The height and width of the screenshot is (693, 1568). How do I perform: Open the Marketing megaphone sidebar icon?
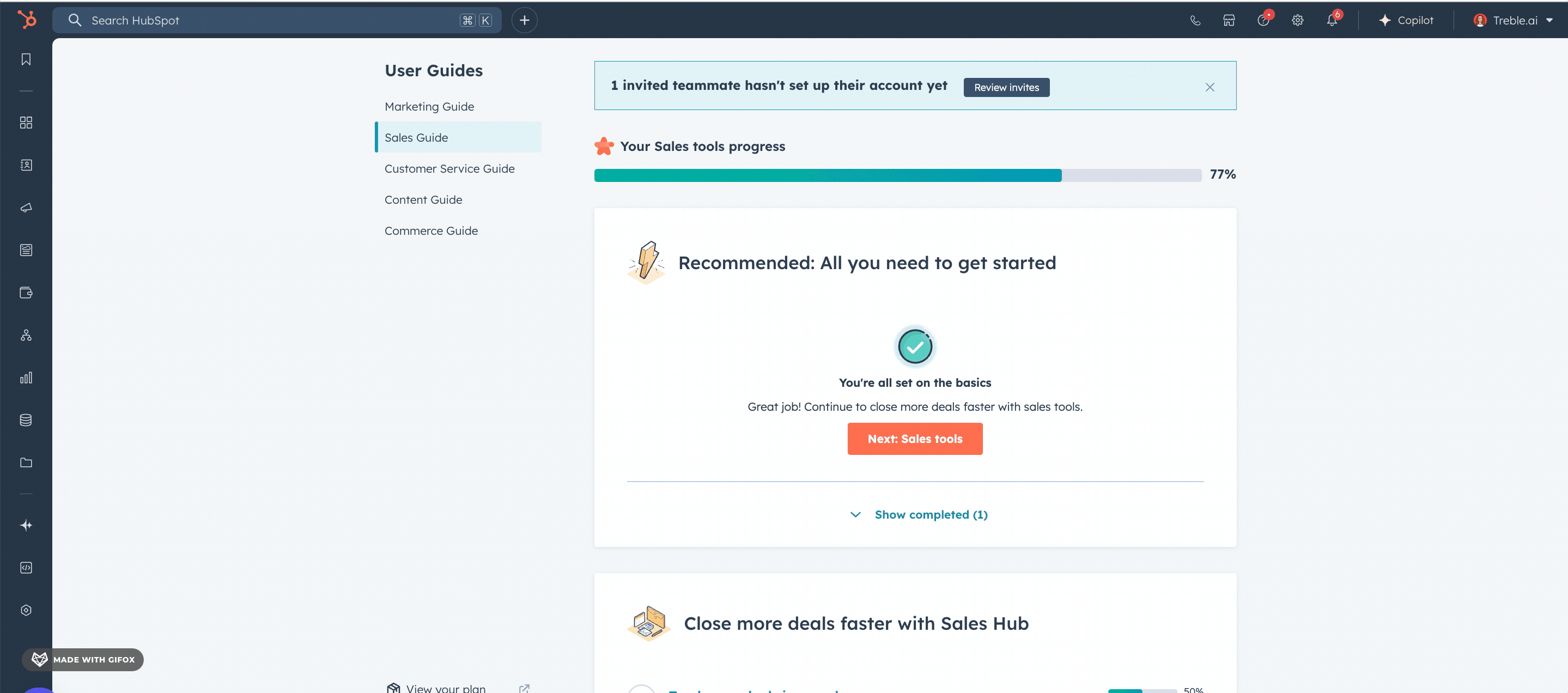pos(26,208)
